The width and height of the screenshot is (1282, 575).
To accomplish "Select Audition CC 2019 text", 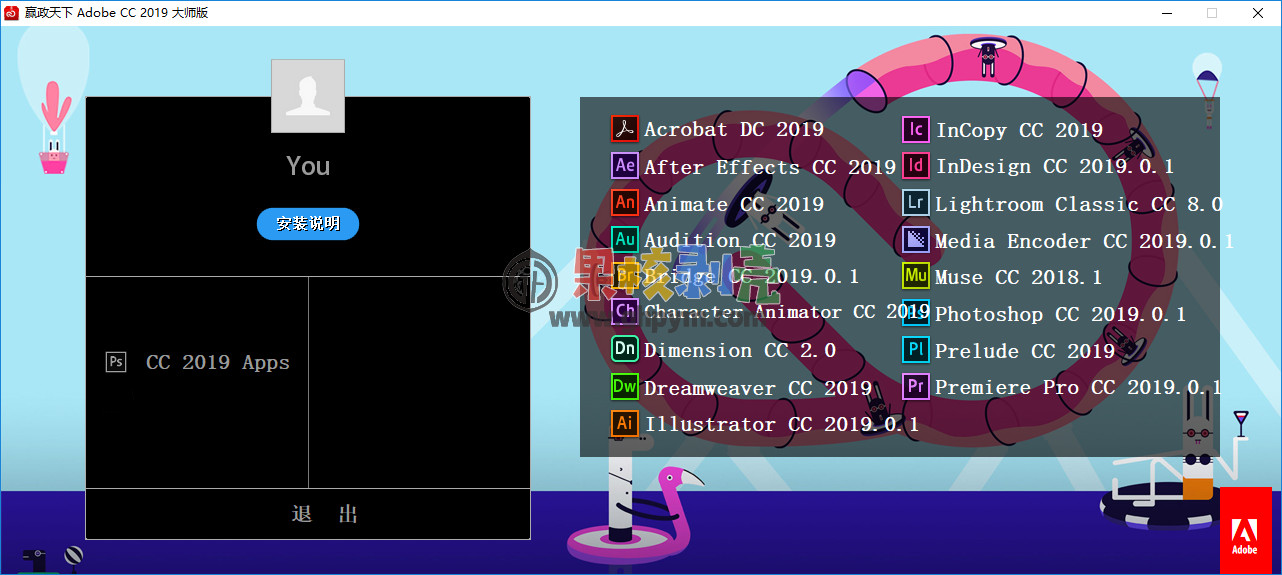I will pyautogui.click(x=740, y=240).
